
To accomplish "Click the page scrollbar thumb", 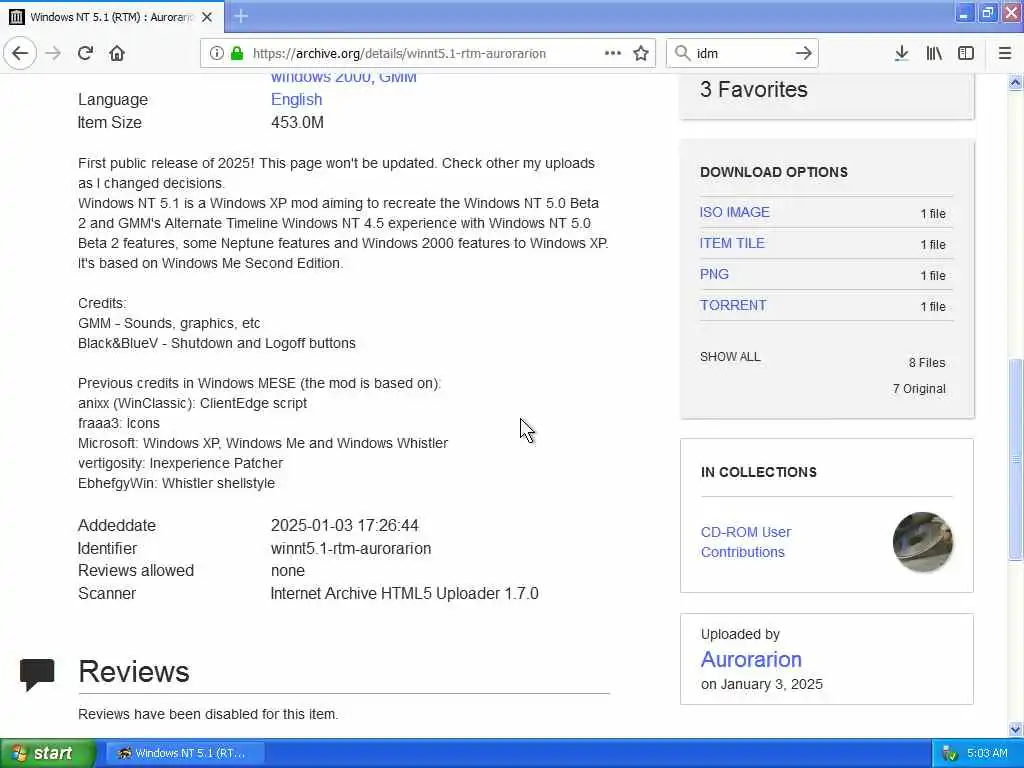I will (x=1015, y=459).
